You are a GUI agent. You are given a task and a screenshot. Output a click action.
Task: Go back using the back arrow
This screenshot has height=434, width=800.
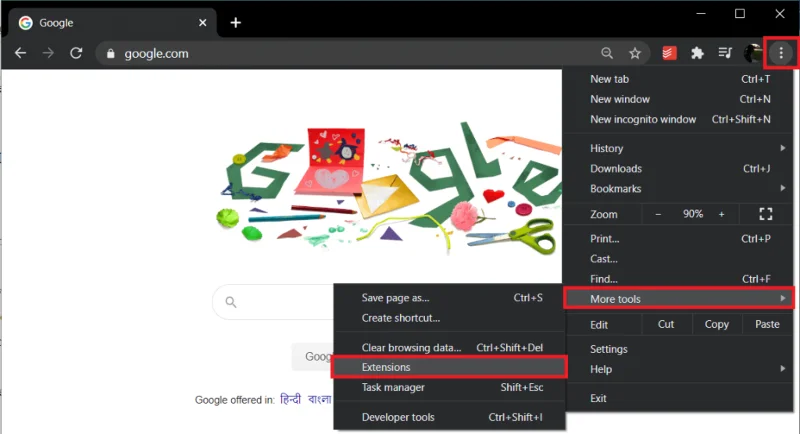[x=20, y=53]
